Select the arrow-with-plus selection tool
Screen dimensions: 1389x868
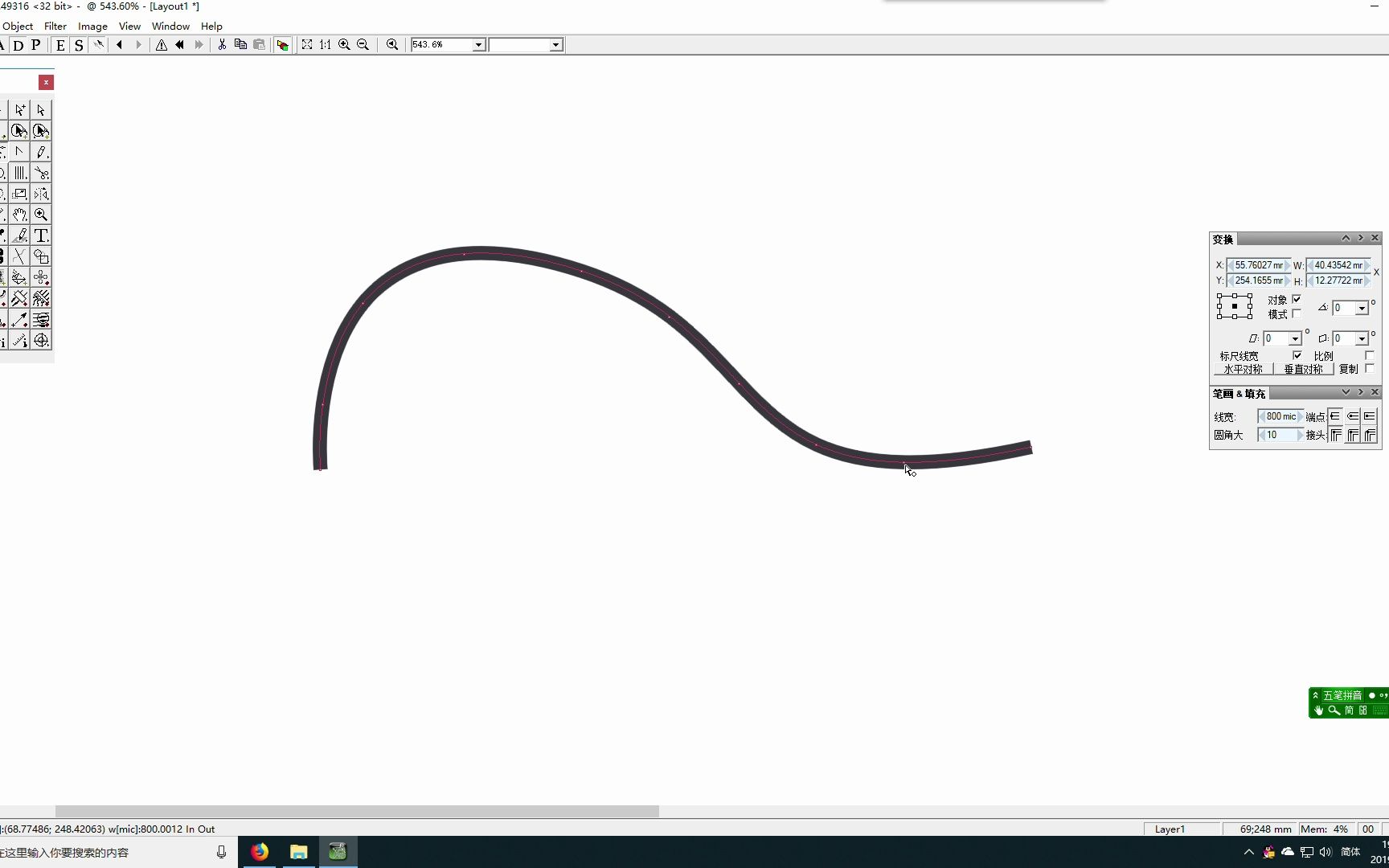pyautogui.click(x=20, y=110)
